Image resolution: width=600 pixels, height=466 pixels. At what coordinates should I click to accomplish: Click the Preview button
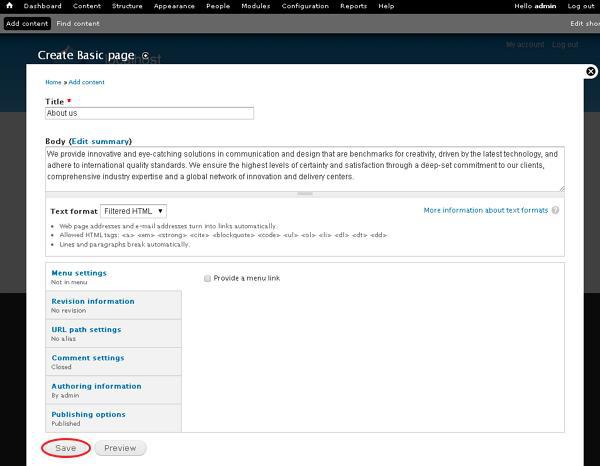[x=120, y=448]
